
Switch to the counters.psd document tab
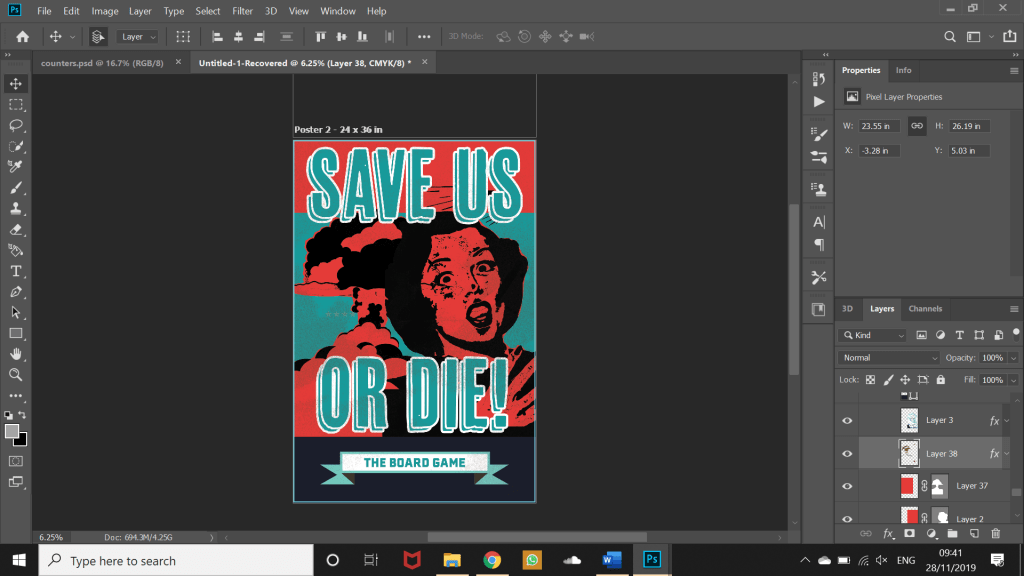click(102, 62)
